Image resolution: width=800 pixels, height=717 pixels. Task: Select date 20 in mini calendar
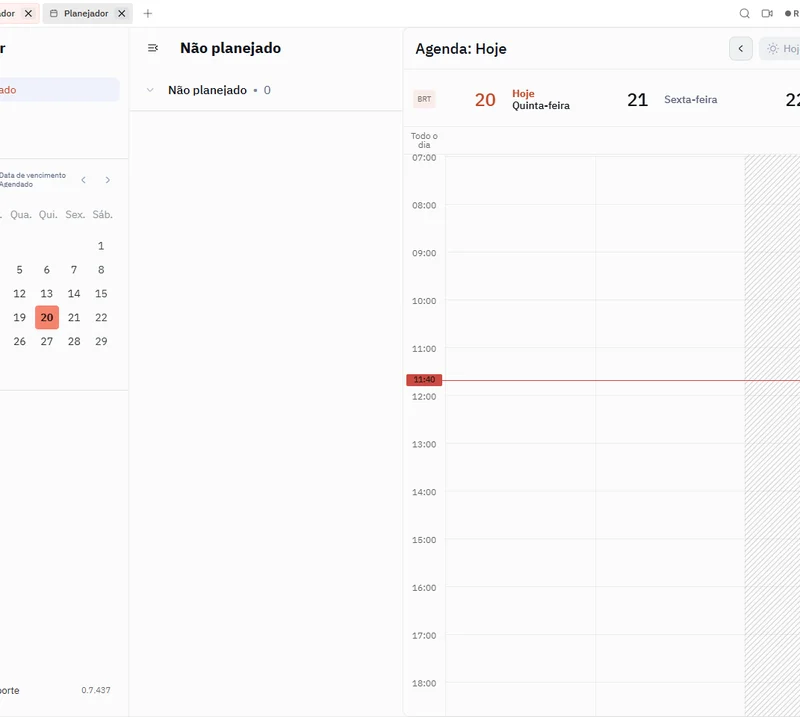point(47,317)
